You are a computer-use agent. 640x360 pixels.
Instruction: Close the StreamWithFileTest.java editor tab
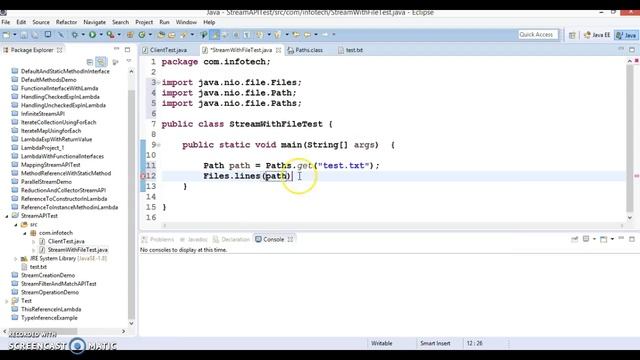click(278, 50)
